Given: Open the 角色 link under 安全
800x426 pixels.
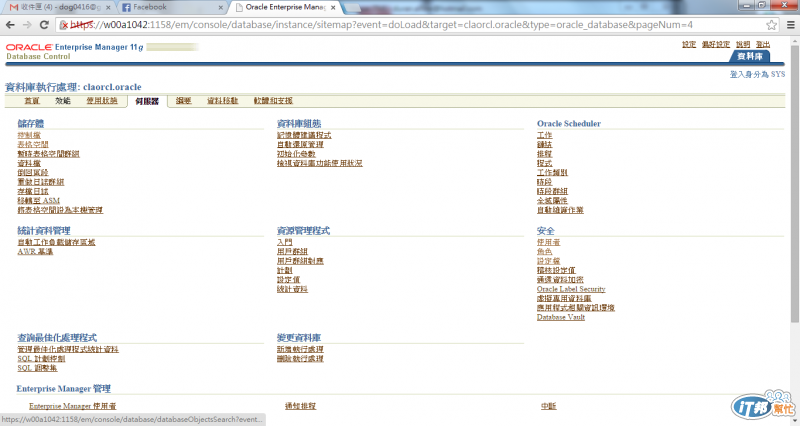Looking at the screenshot, I should pyautogui.click(x=544, y=252).
